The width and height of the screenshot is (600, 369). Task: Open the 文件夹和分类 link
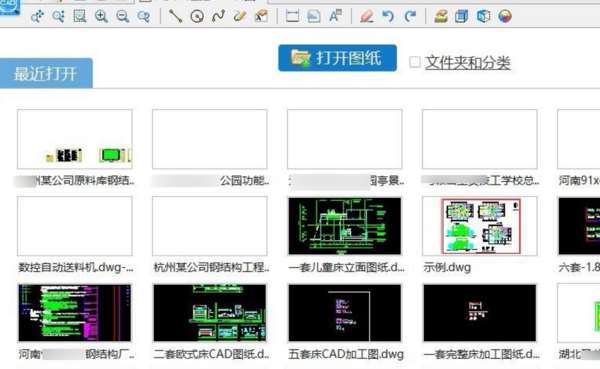pos(468,62)
